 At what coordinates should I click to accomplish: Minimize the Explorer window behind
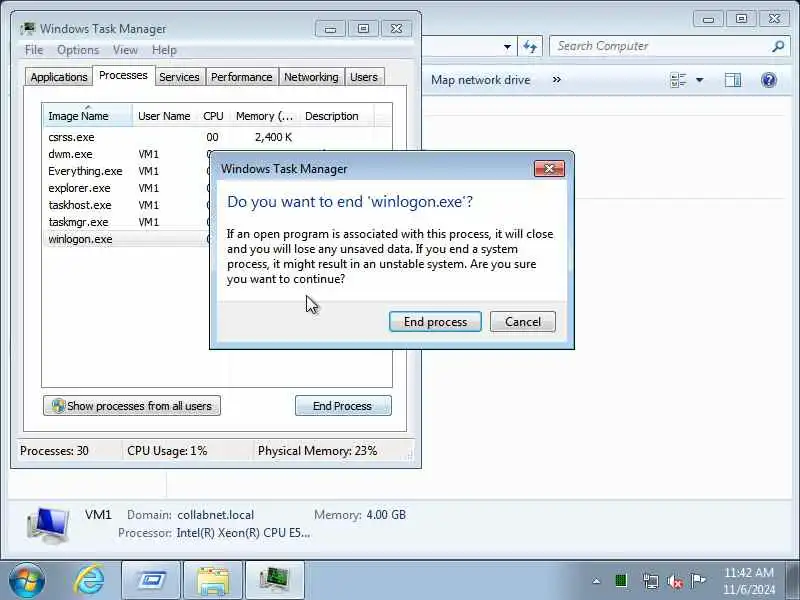[x=708, y=19]
